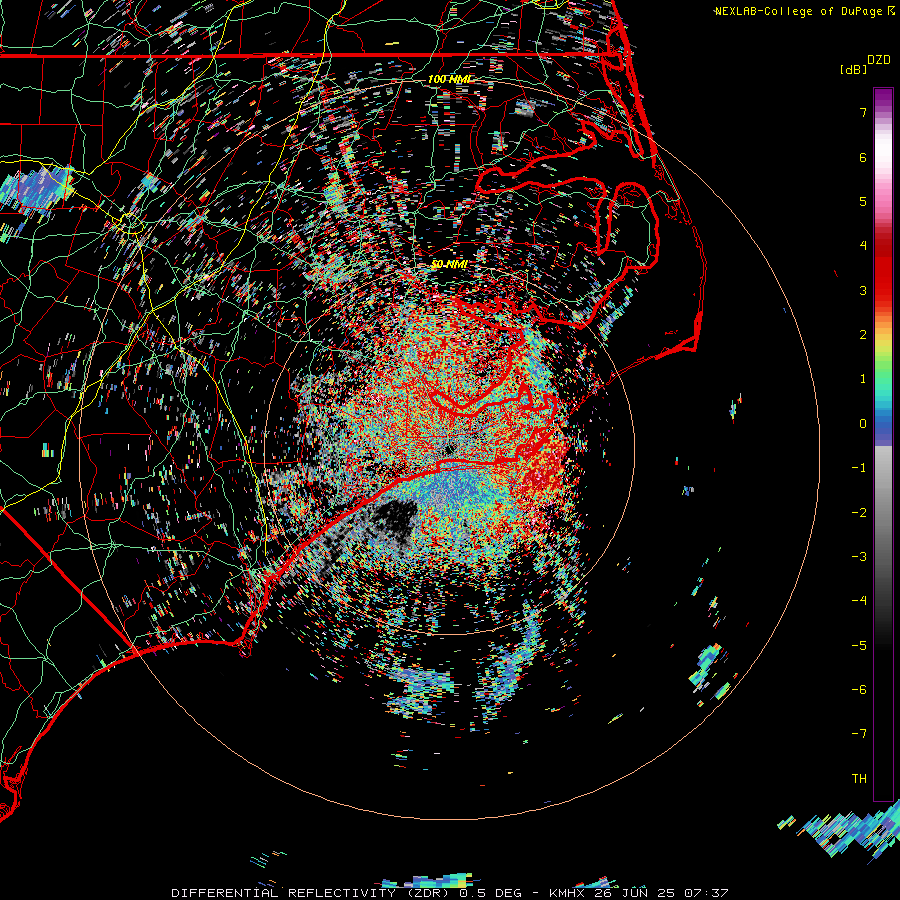This screenshot has width=900, height=900.
Task: Click the -3 value on the legend
Action: pos(859,556)
